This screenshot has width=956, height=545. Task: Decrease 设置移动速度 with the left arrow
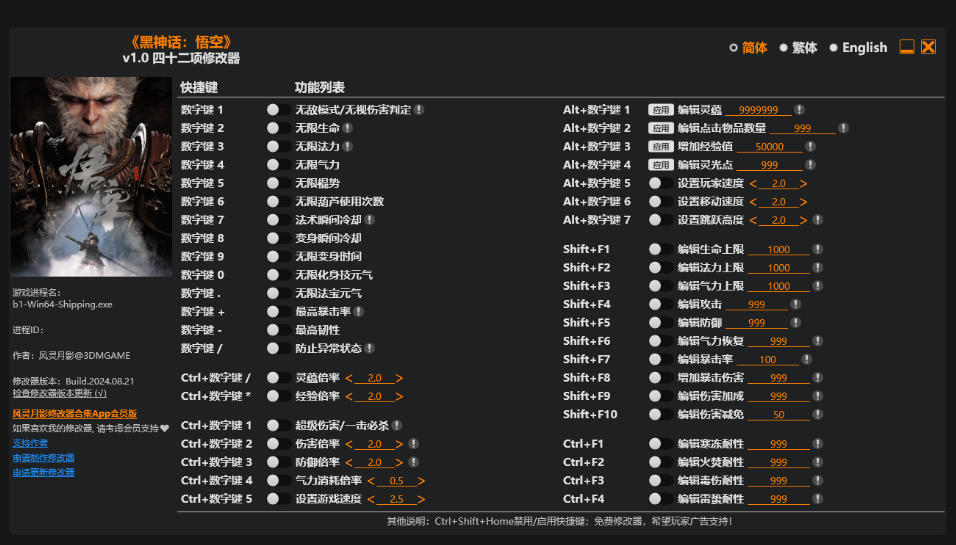[753, 201]
